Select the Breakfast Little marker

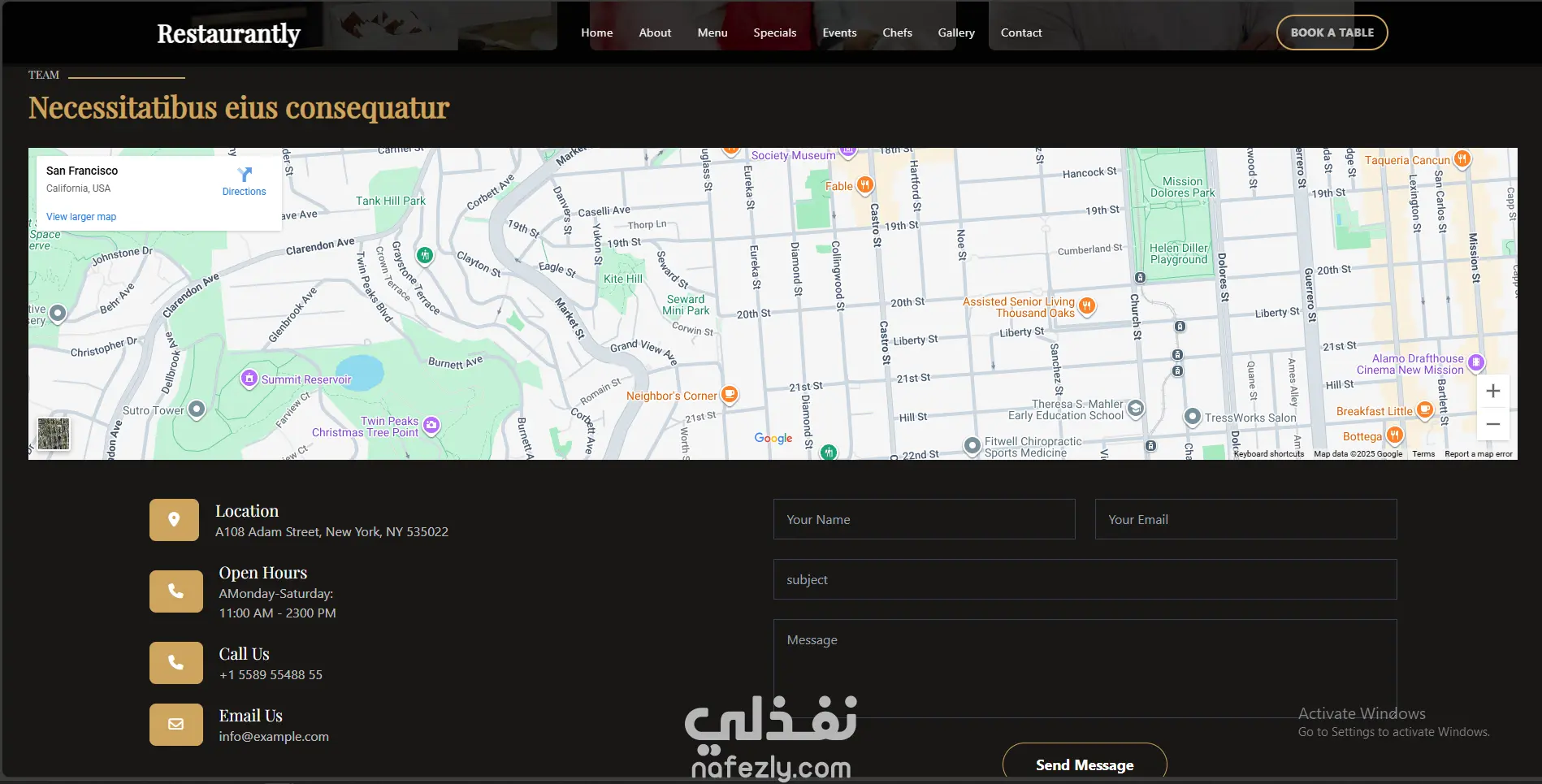(x=1425, y=410)
